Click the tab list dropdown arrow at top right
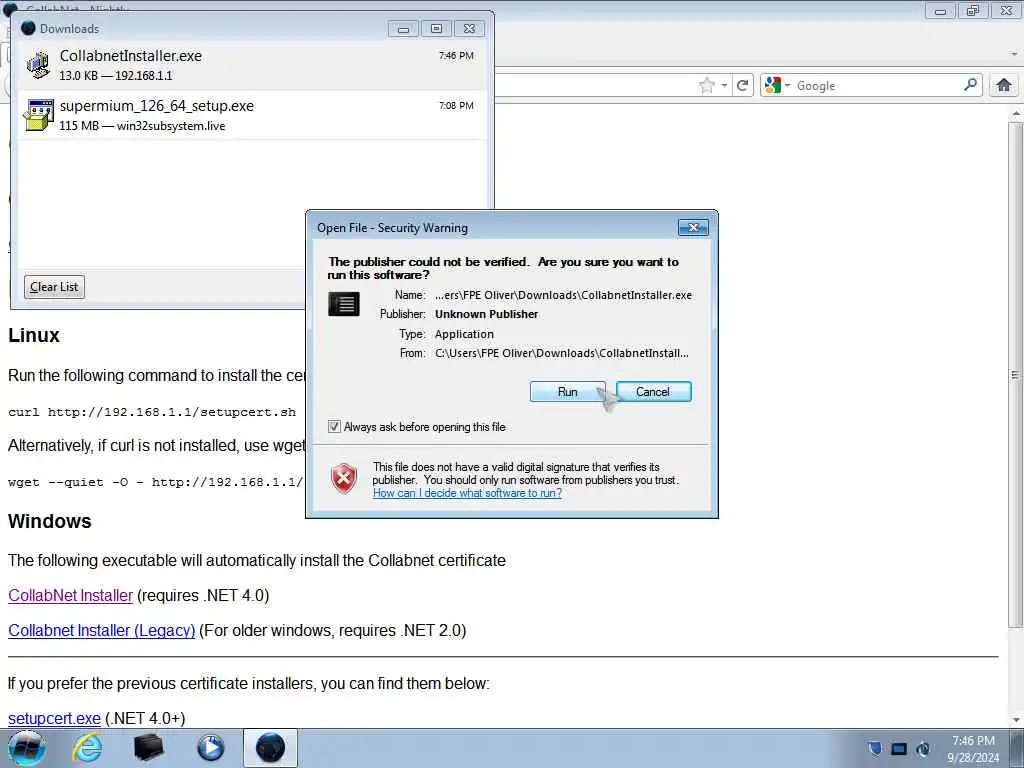This screenshot has width=1024, height=768. pos(1014,54)
